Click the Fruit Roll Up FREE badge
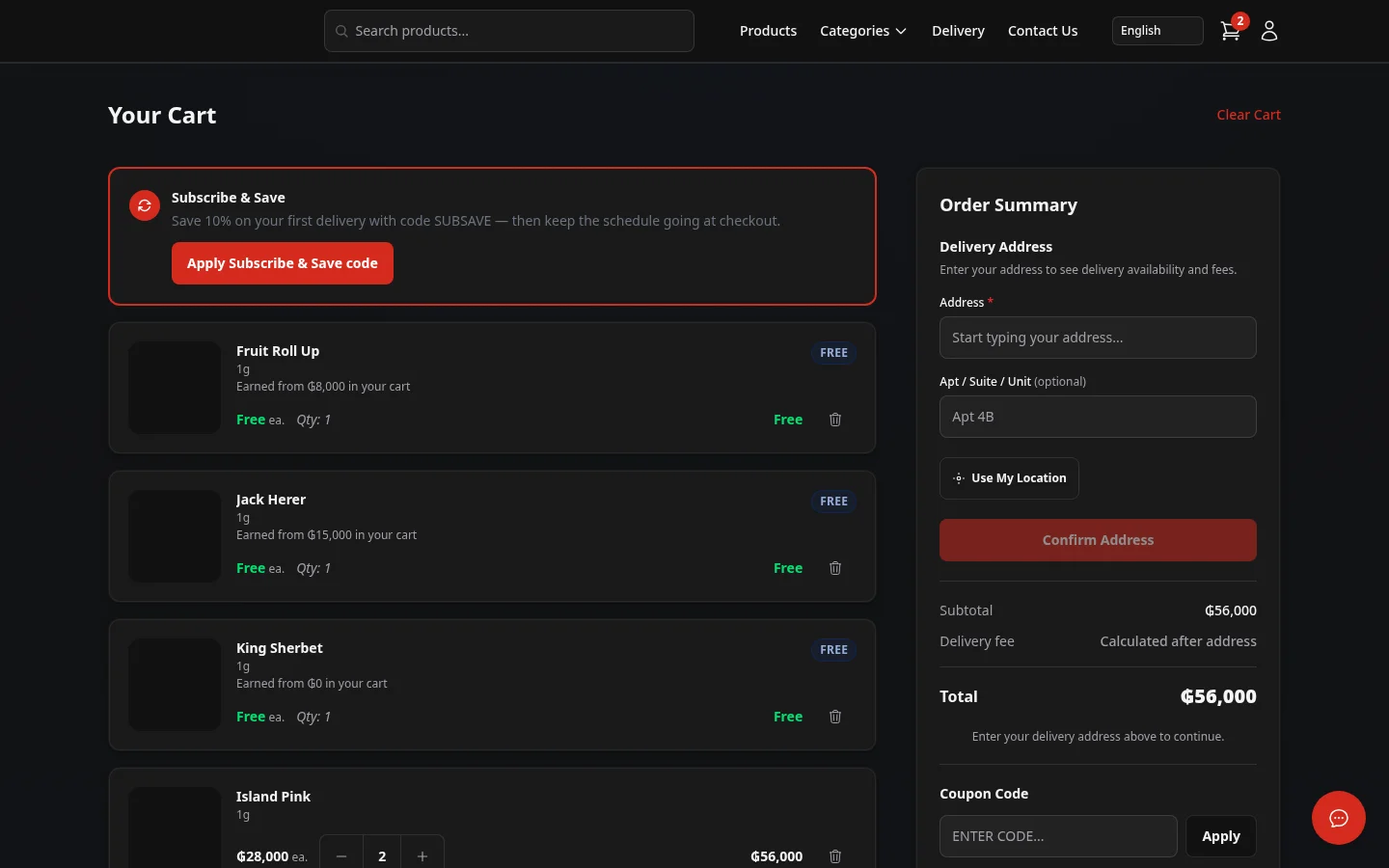Image resolution: width=1389 pixels, height=868 pixels. [833, 353]
